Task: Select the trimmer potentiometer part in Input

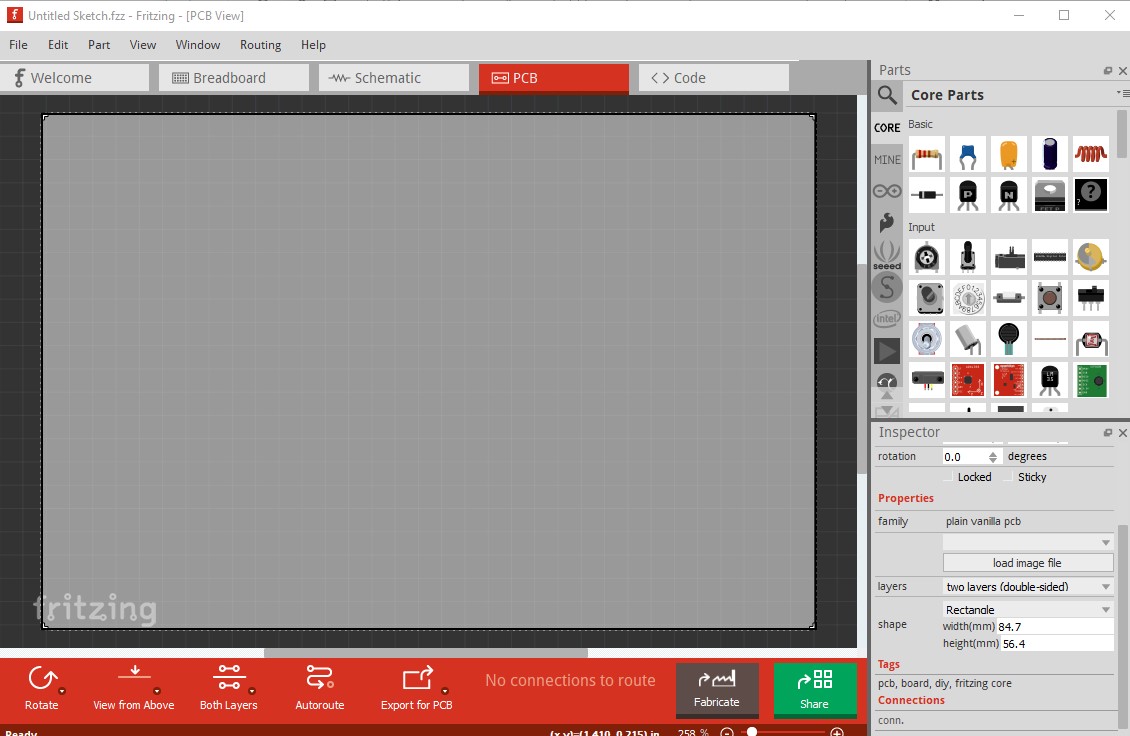Action: pos(927,257)
